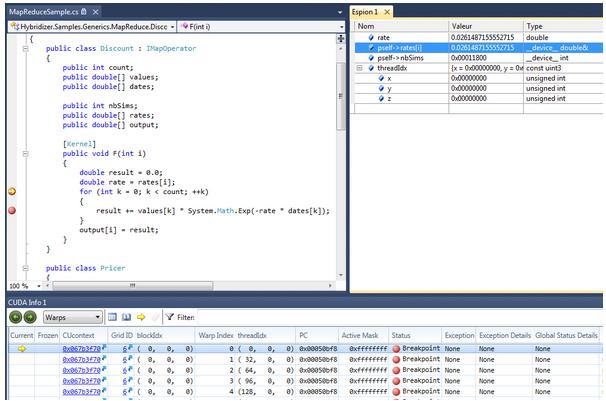Screen dimensions: 606x401
Task: Click the split editor icon above the scrollbar
Action: [342, 39]
